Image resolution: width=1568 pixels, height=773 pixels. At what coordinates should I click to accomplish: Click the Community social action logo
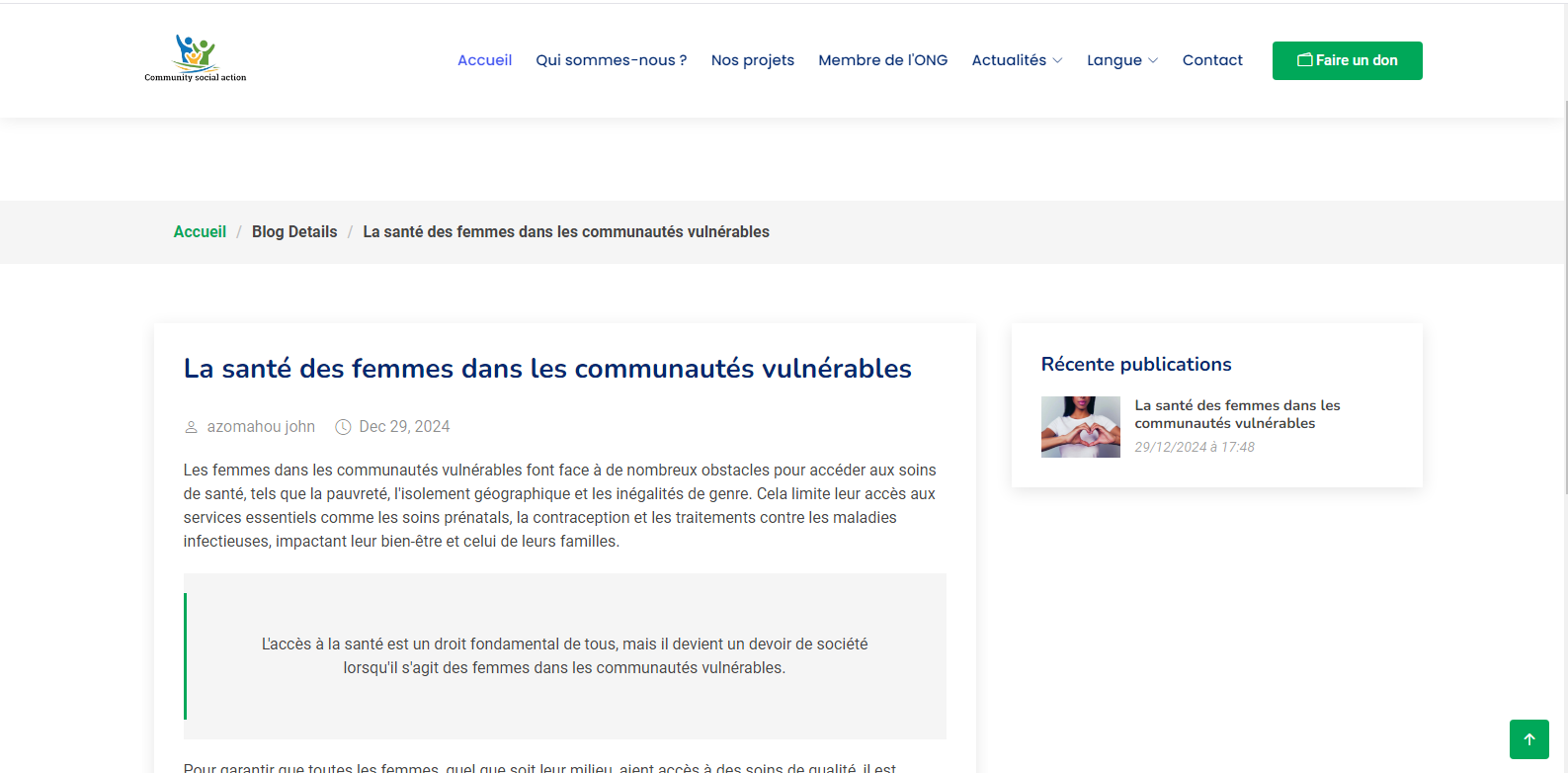point(196,59)
